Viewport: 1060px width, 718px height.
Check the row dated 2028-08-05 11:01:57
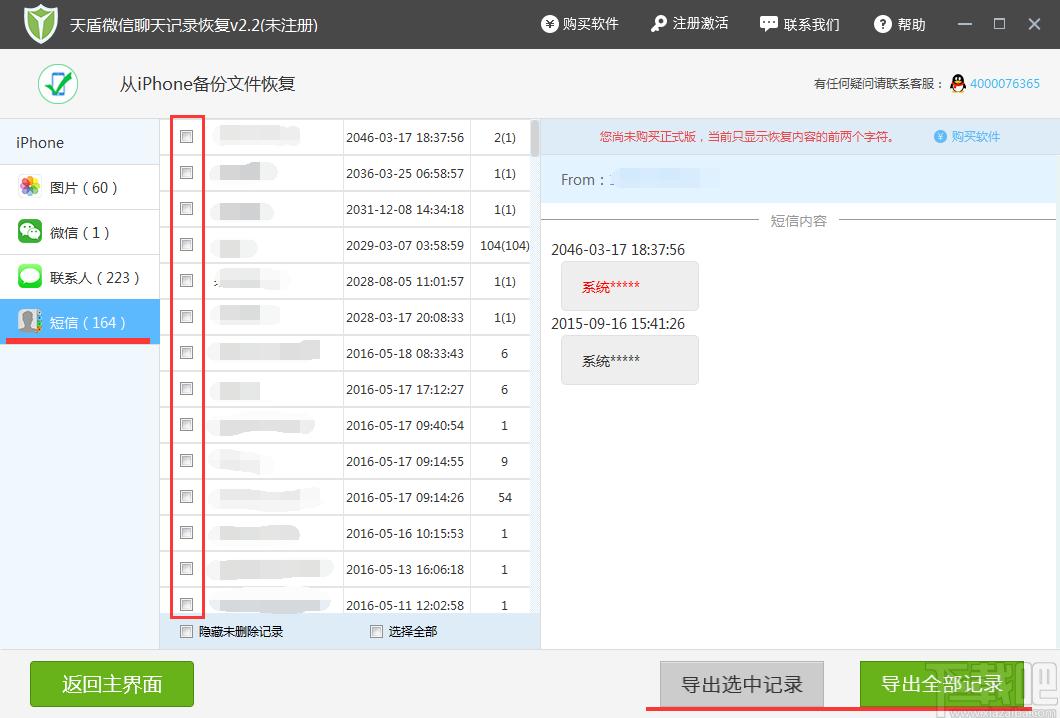tap(187, 281)
